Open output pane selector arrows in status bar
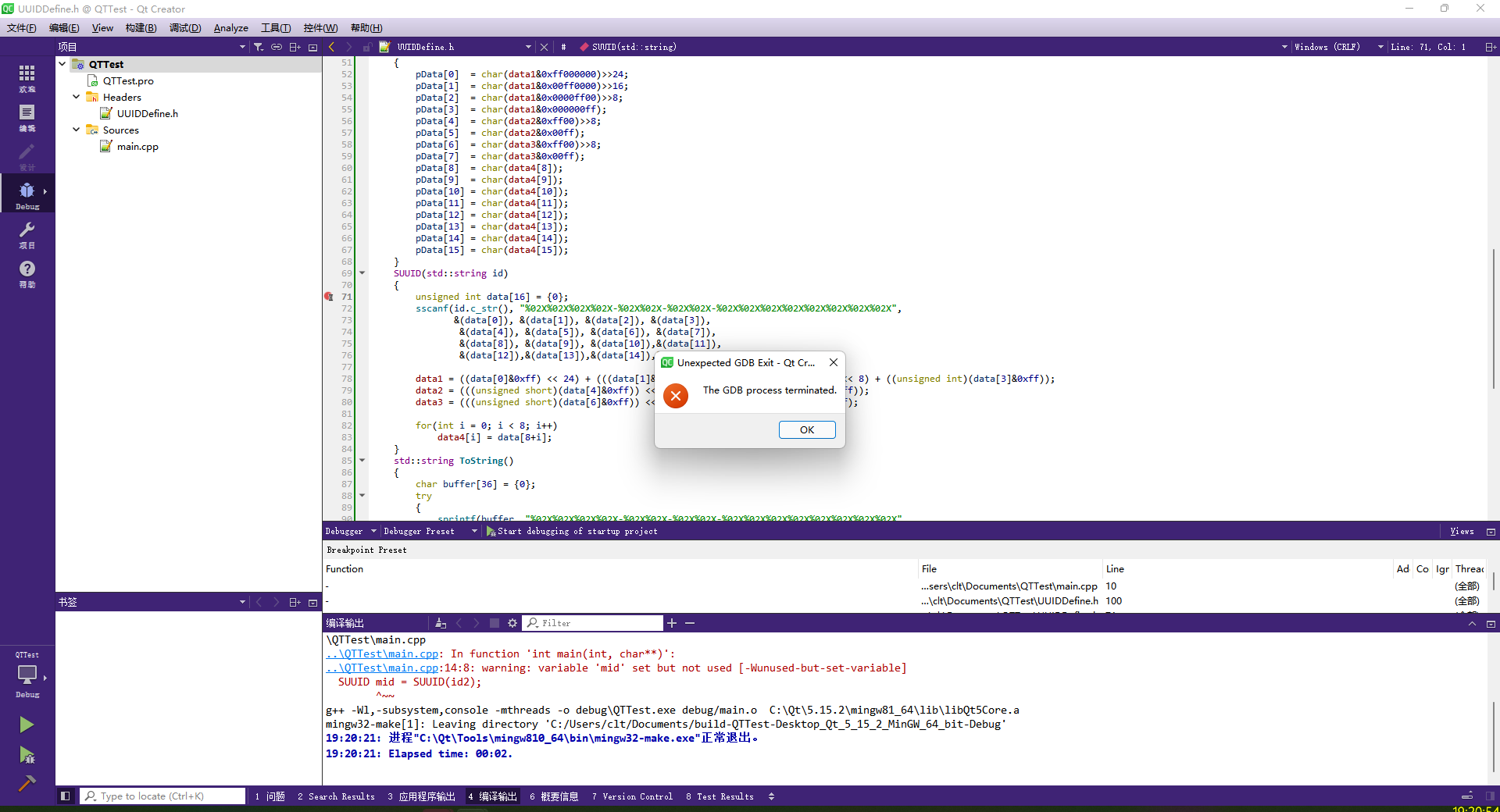 (771, 796)
